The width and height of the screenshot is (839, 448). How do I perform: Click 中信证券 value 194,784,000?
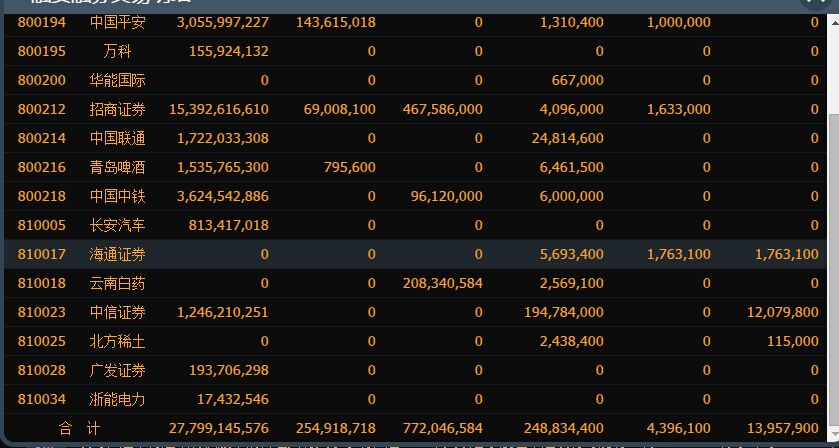[563, 312]
